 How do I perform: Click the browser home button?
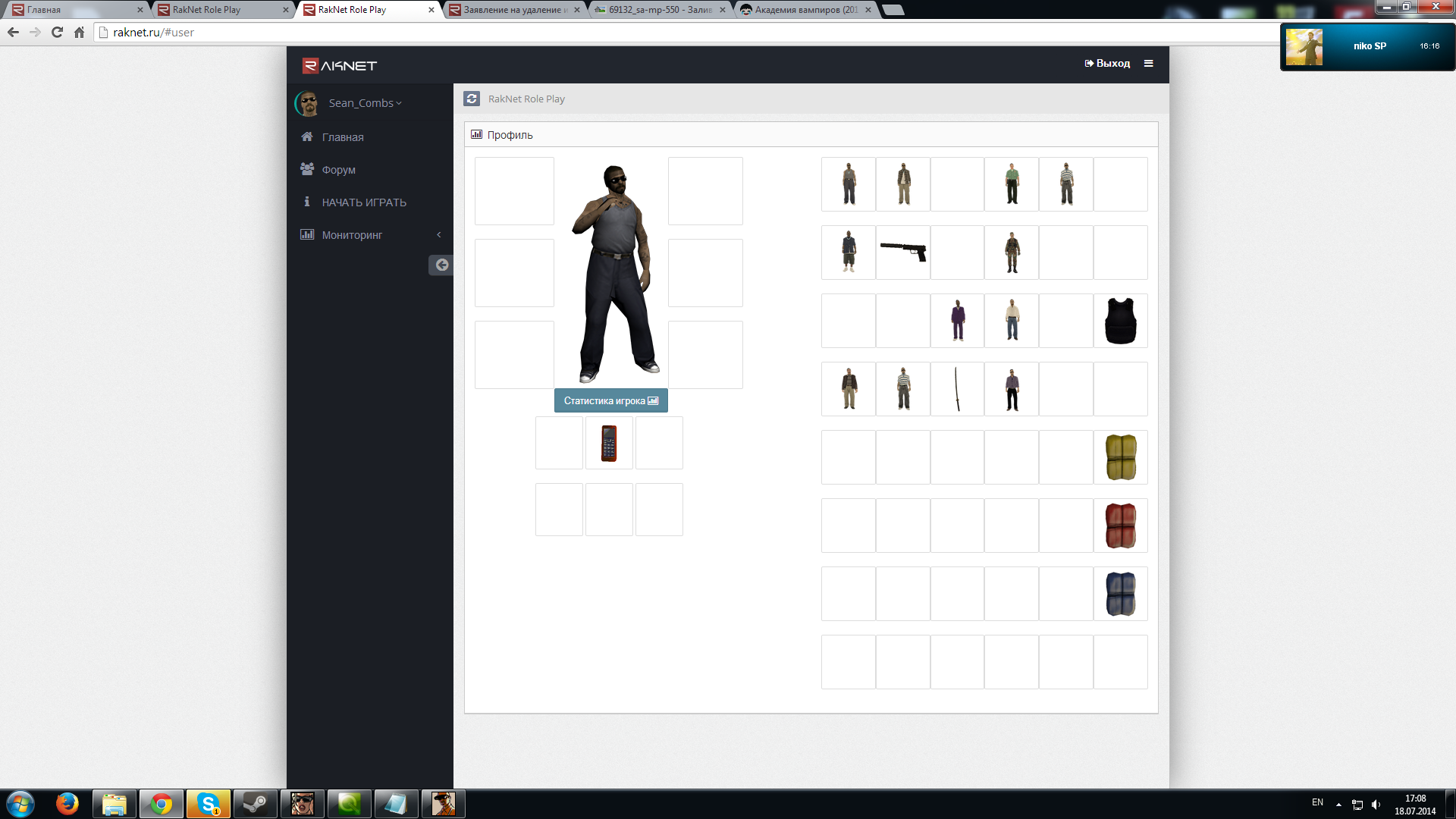(79, 32)
